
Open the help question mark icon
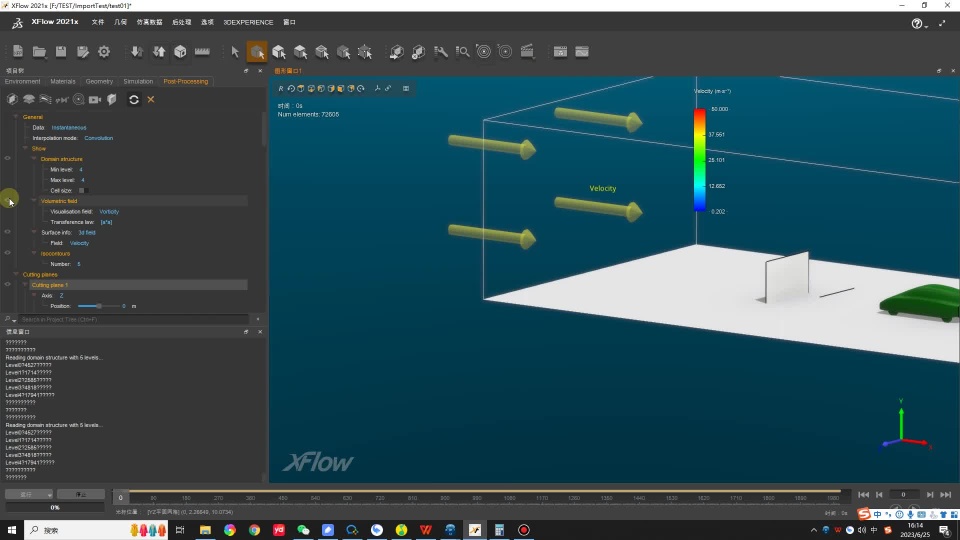917,23
